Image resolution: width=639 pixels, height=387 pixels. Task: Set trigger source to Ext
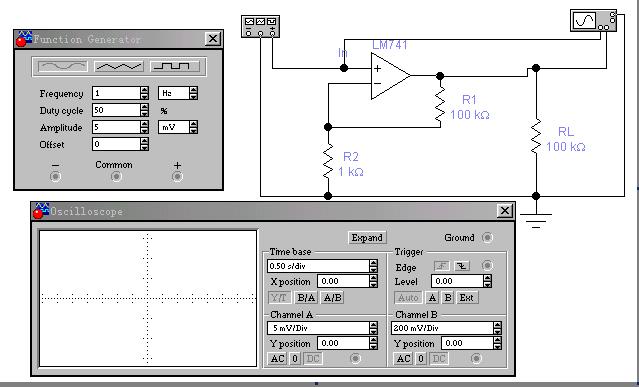coord(467,298)
